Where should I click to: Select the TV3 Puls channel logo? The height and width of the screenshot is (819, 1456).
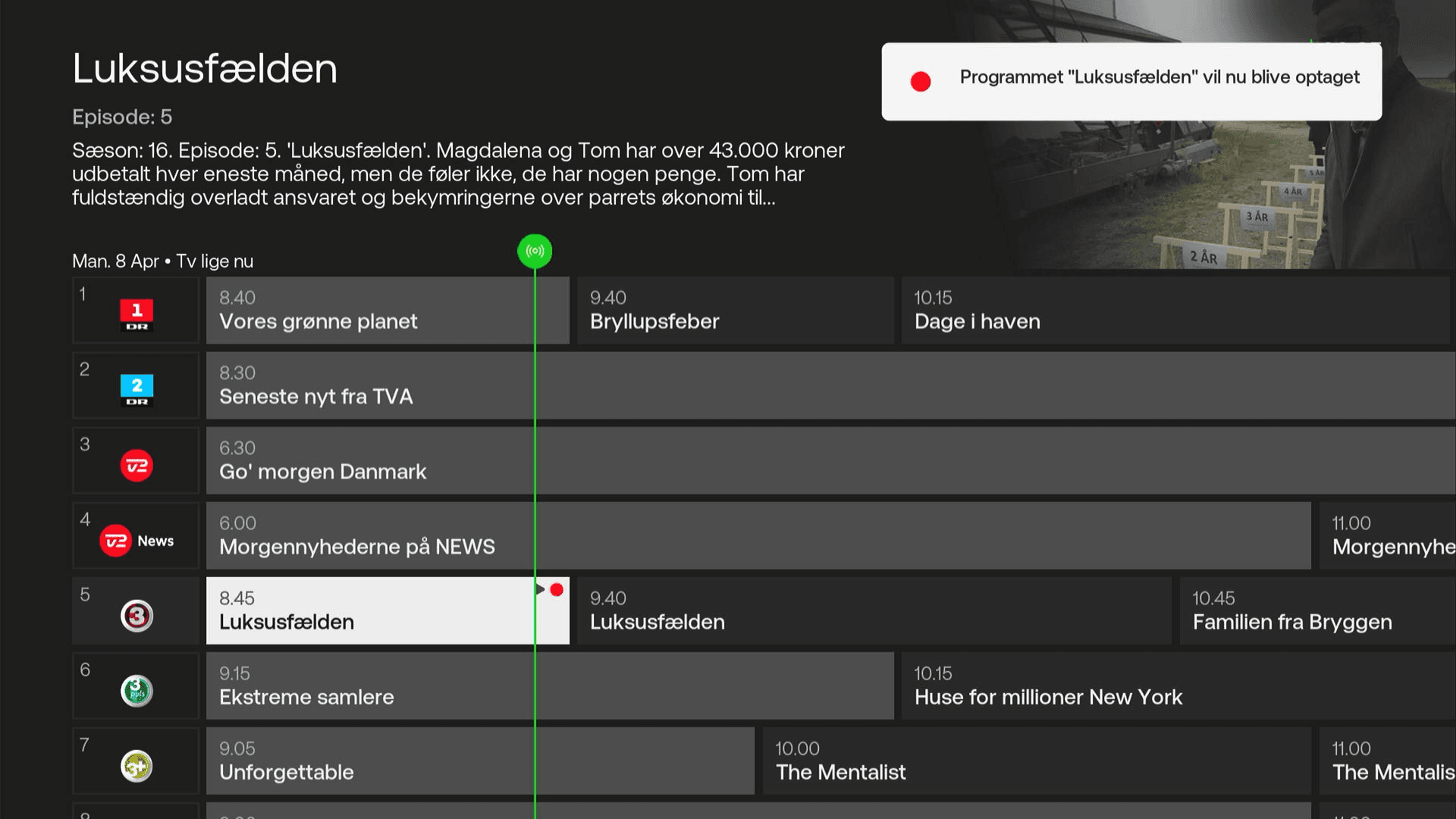(x=136, y=690)
